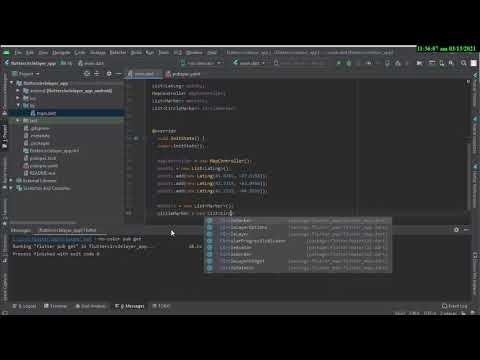
Task: Open Event Log tool window
Action: tap(455, 306)
